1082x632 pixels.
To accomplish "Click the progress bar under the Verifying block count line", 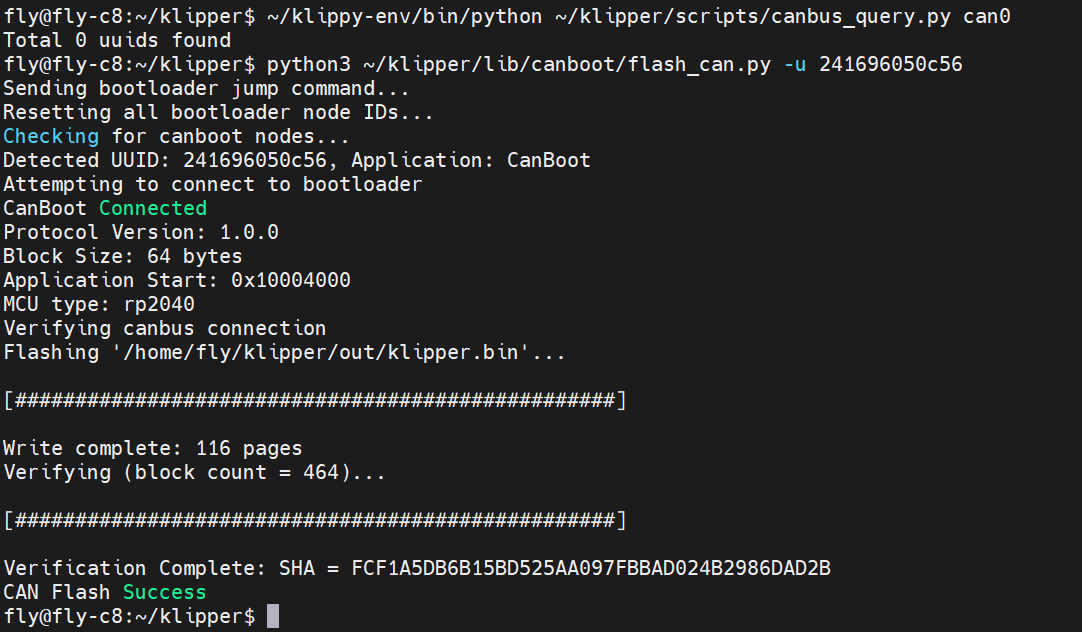I will [315, 520].
